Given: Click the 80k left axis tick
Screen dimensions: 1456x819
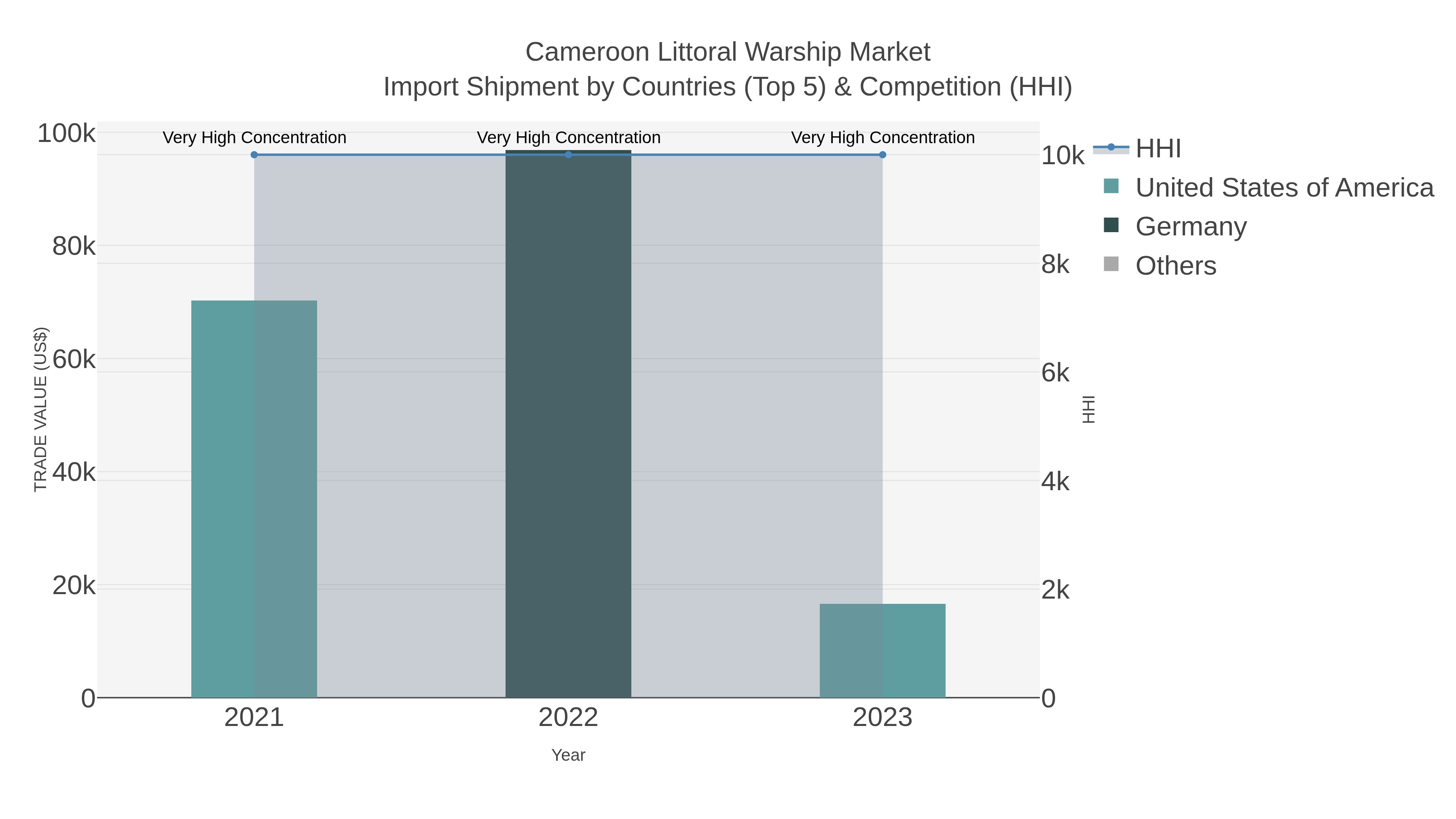Looking at the screenshot, I should [x=74, y=246].
